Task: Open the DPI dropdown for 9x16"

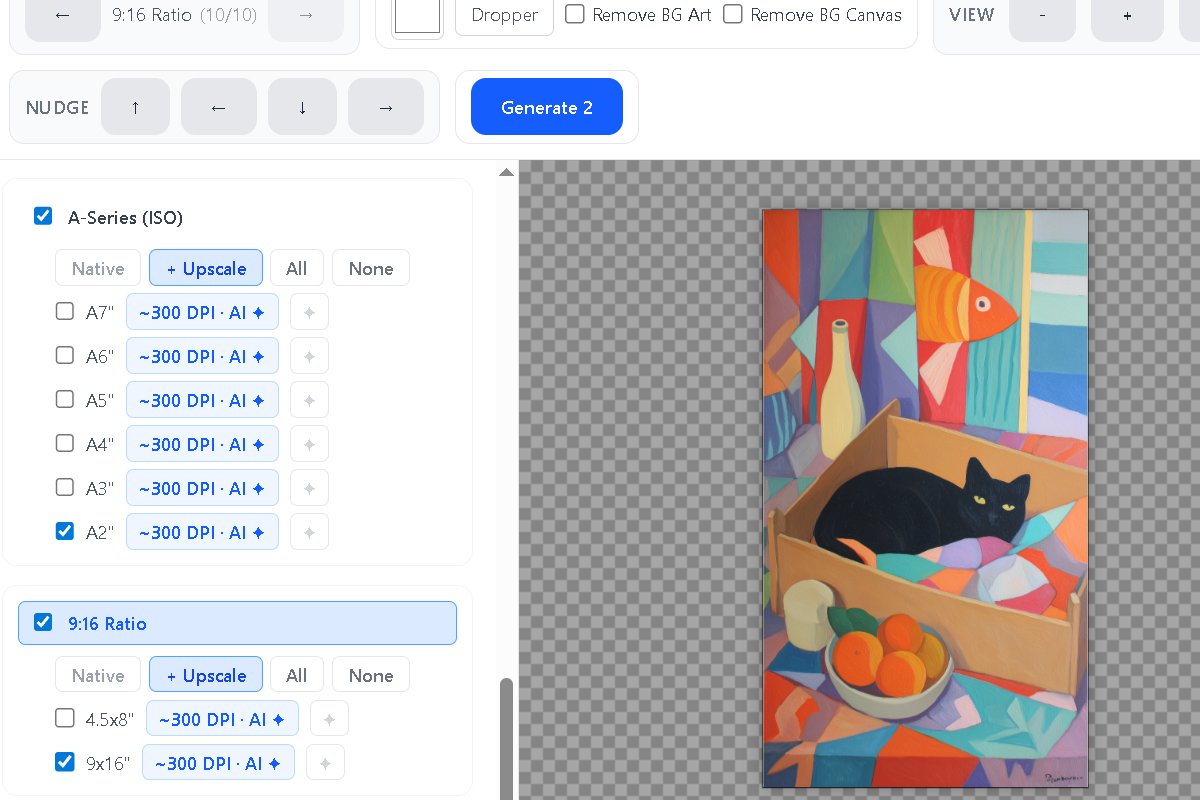Action: point(218,762)
